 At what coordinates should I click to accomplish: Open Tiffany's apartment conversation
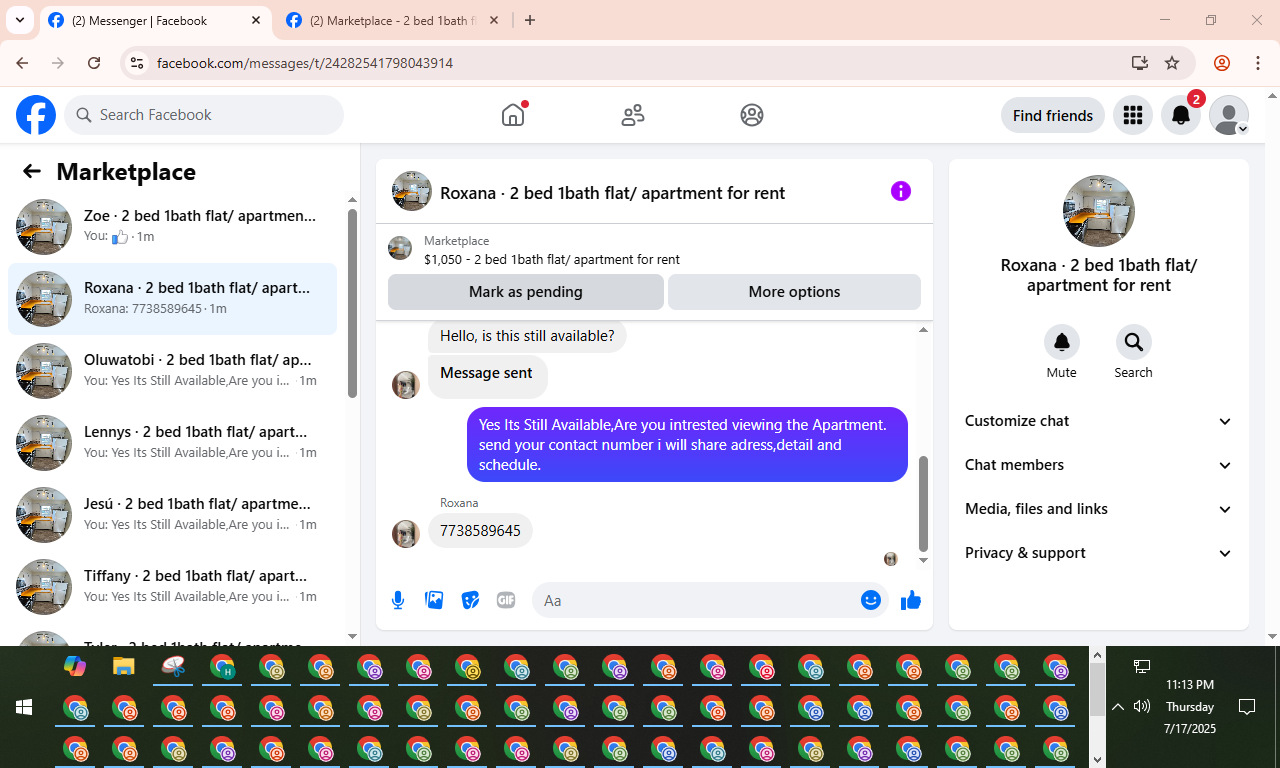pyautogui.click(x=172, y=587)
